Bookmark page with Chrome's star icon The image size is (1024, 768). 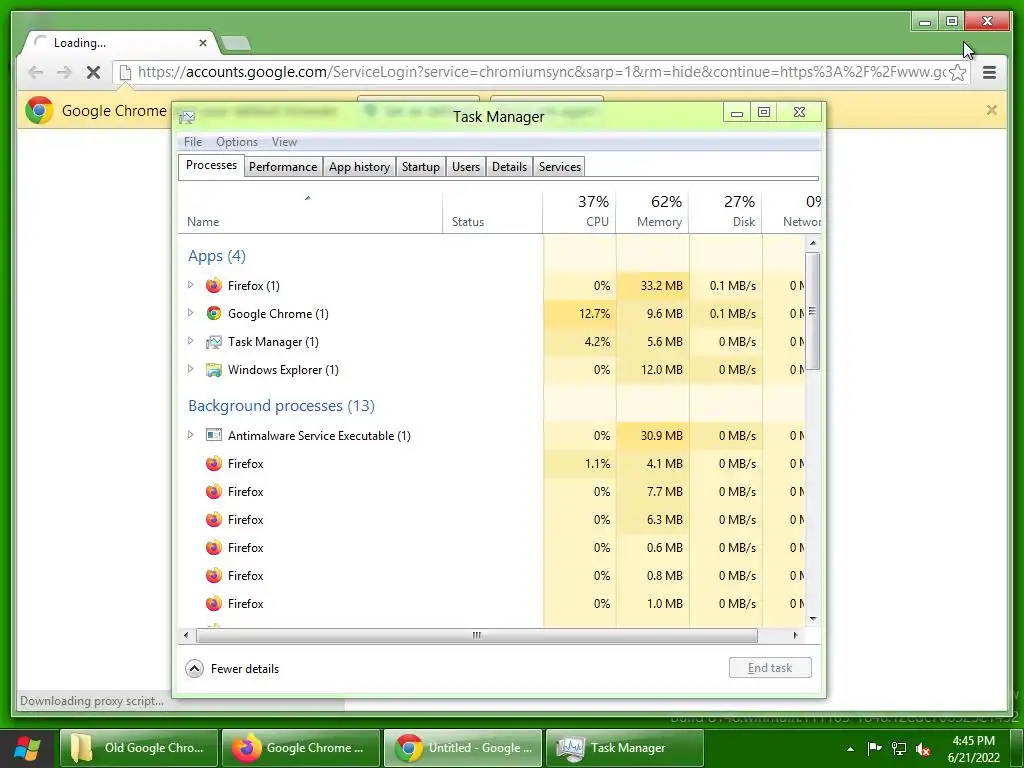pos(957,72)
